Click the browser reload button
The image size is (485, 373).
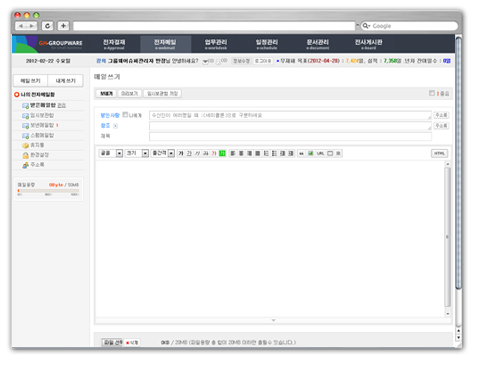pos(48,26)
